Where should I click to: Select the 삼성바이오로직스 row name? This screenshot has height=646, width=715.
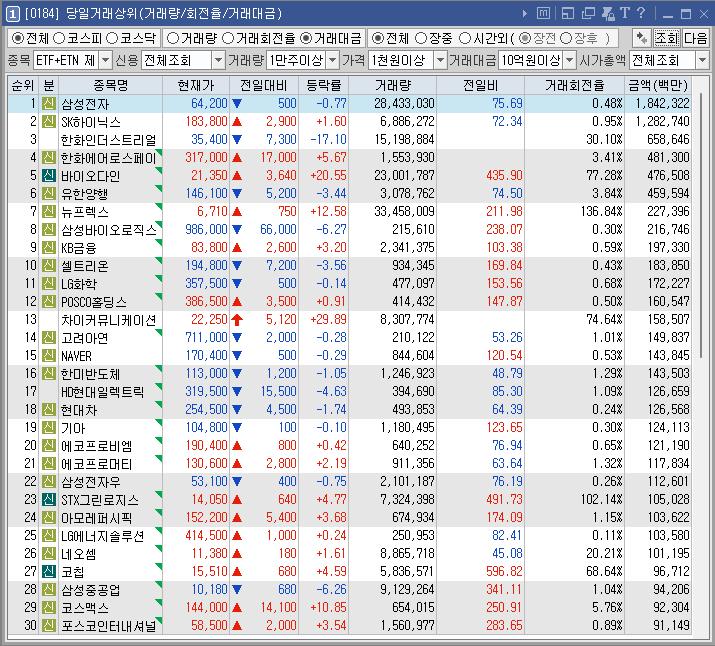click(109, 229)
